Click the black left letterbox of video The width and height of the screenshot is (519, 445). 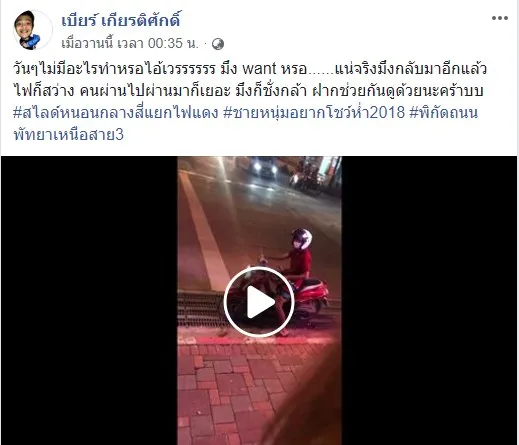89,300
